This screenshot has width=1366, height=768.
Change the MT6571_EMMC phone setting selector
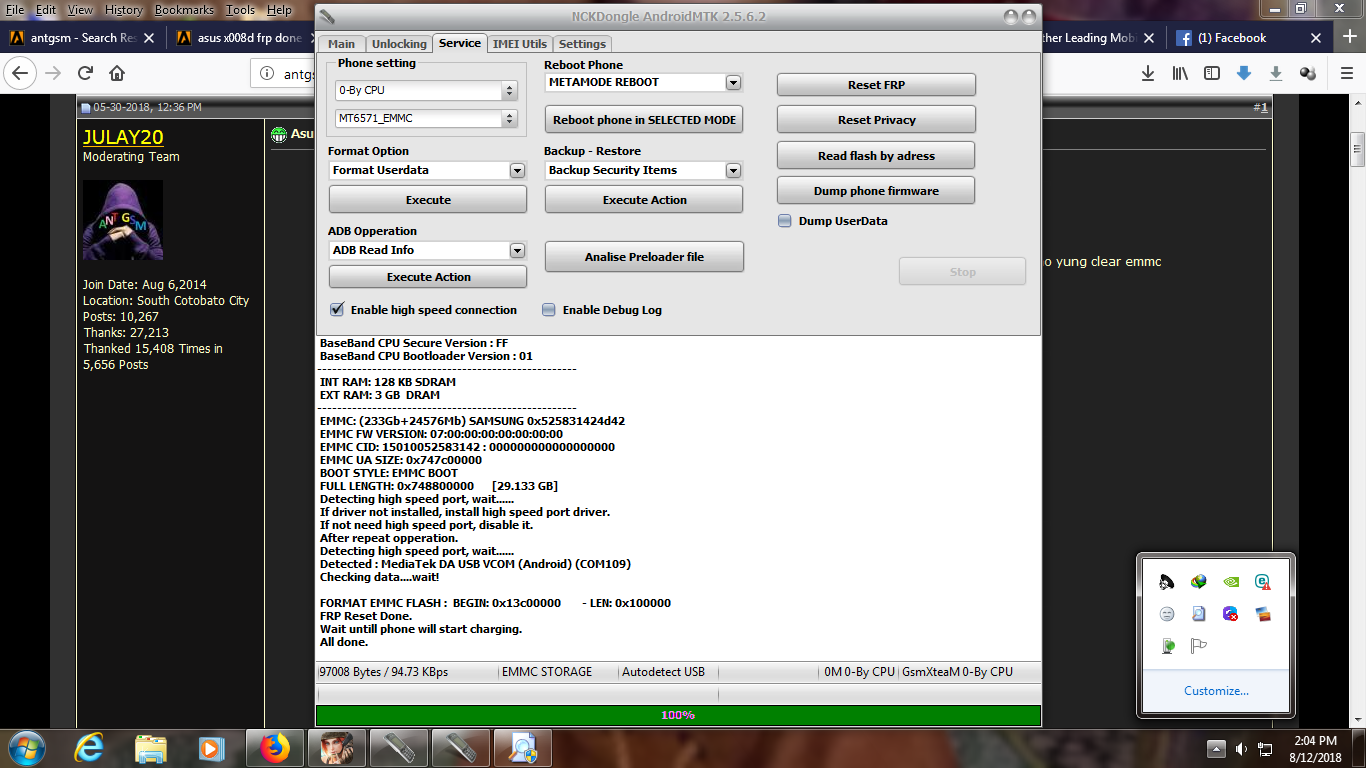pos(426,118)
